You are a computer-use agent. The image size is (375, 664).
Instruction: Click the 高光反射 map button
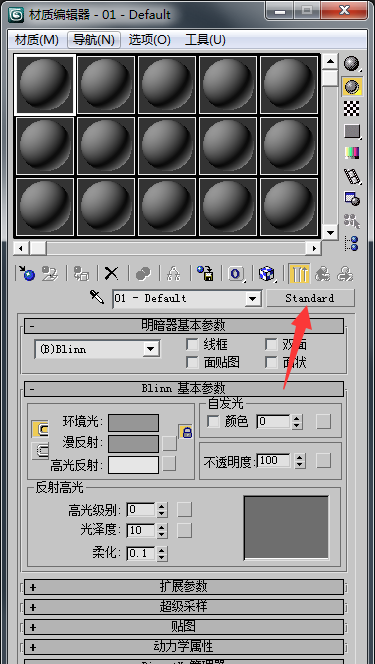coord(170,464)
